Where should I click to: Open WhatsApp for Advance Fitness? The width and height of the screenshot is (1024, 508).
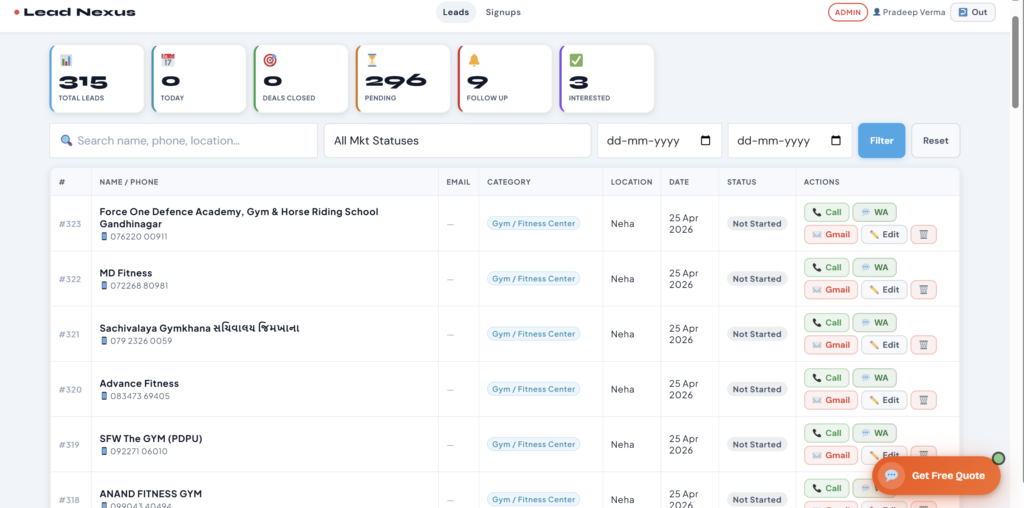point(874,377)
